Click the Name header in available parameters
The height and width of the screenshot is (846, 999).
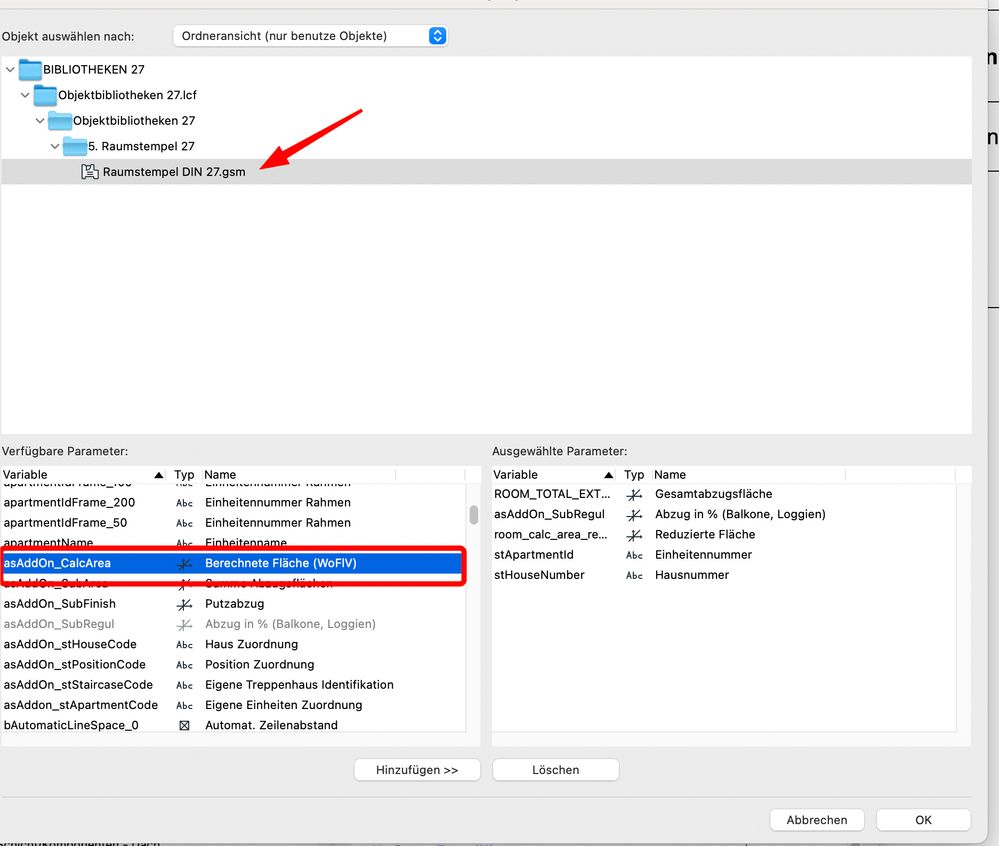click(299, 475)
